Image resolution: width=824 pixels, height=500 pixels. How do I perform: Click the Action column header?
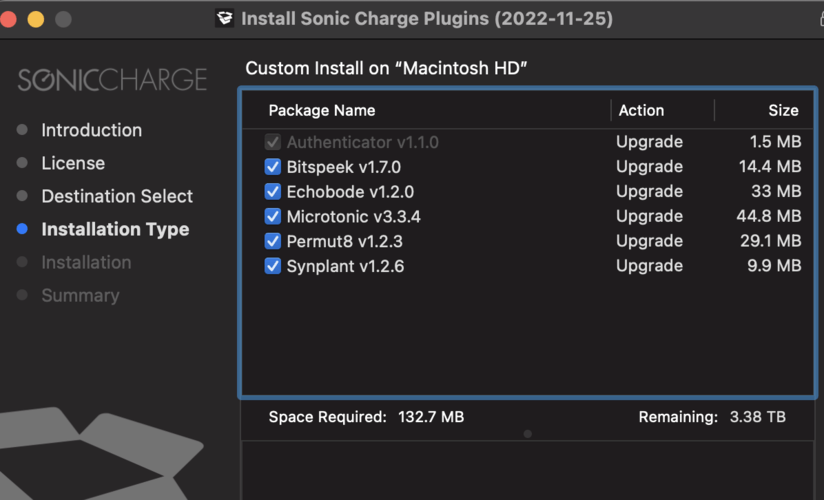pyautogui.click(x=641, y=110)
